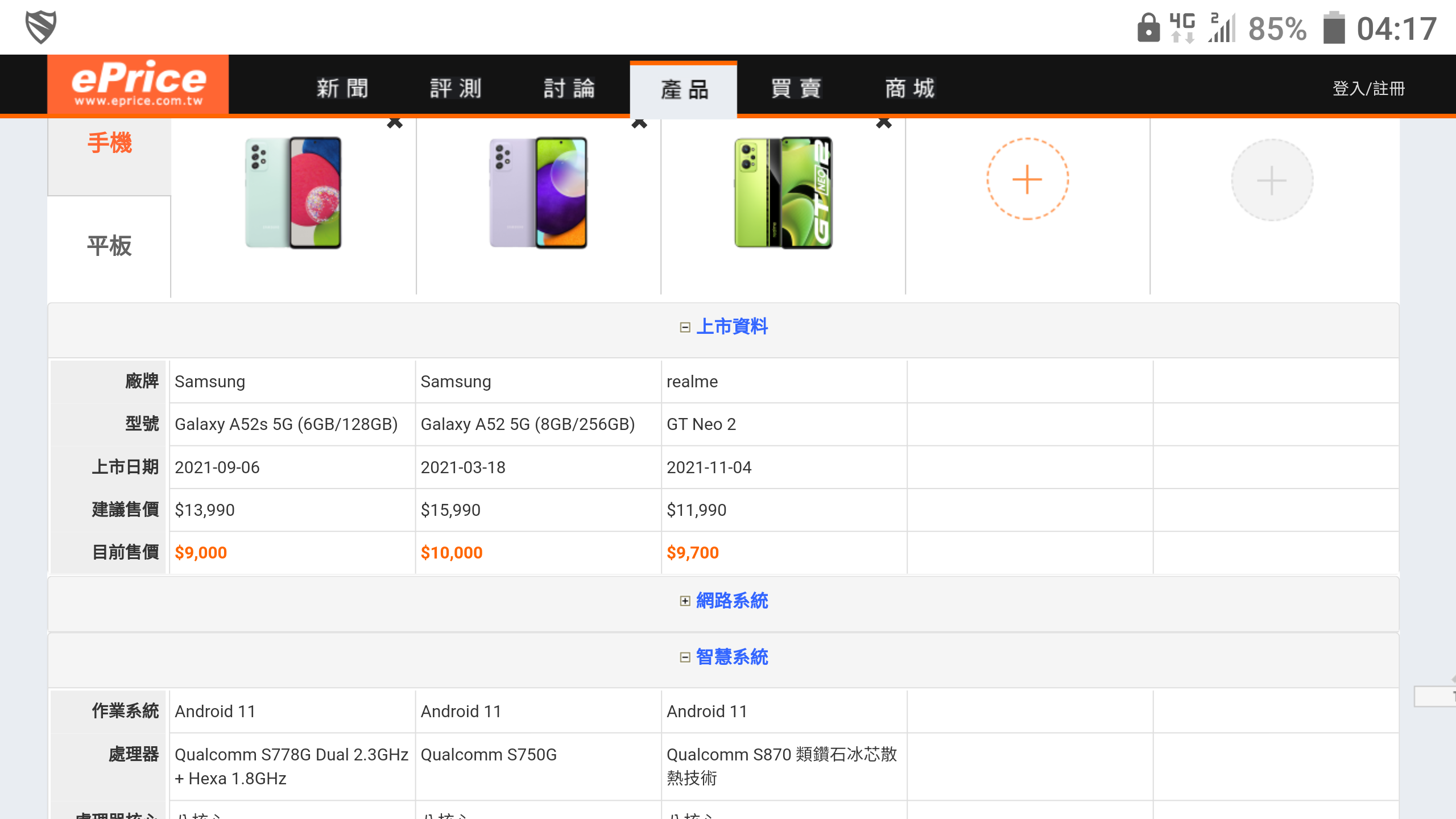Open the 討論 navigation tab
1456x819 pixels.
click(570, 88)
